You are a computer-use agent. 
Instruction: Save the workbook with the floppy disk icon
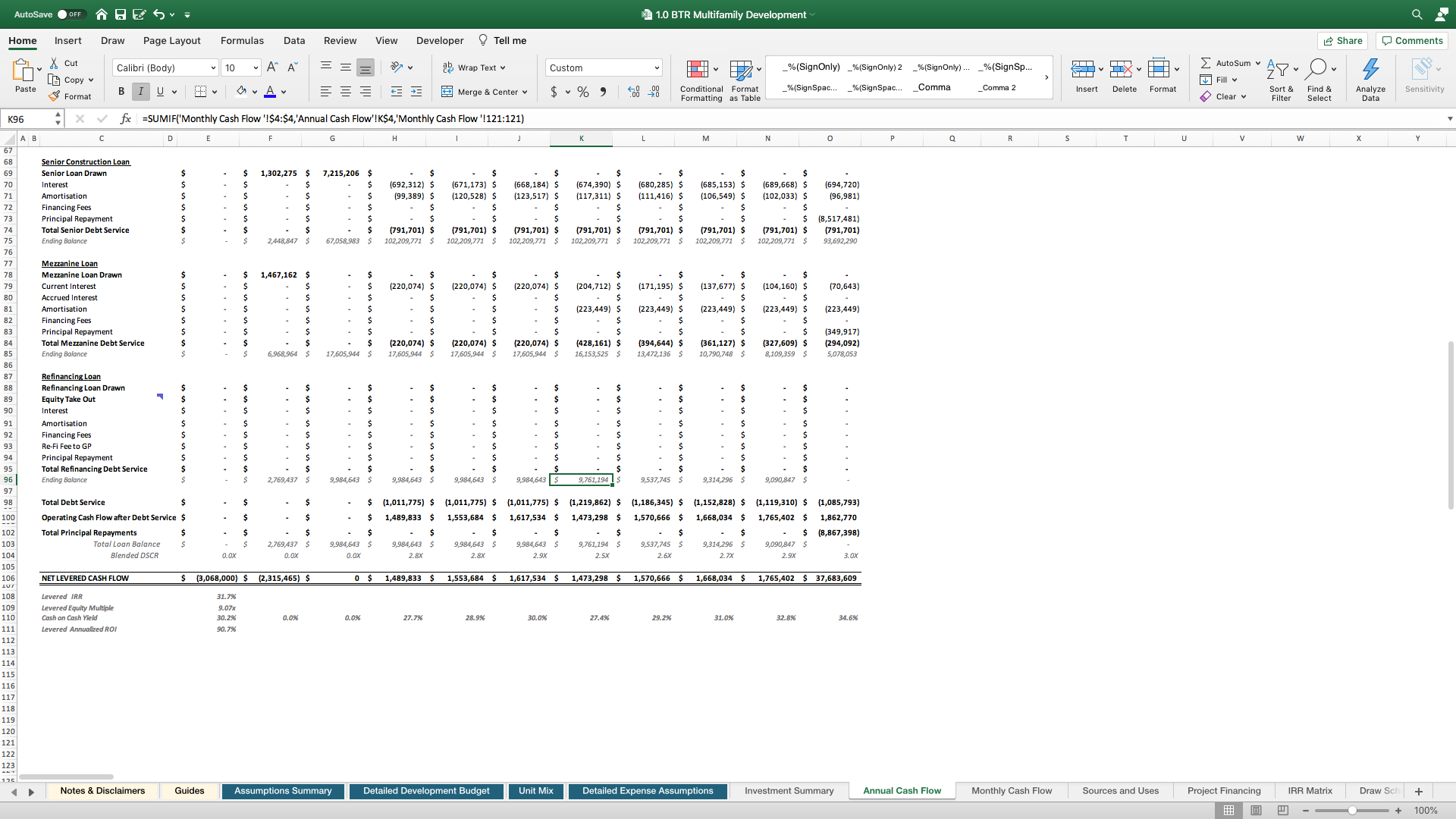pos(121,14)
